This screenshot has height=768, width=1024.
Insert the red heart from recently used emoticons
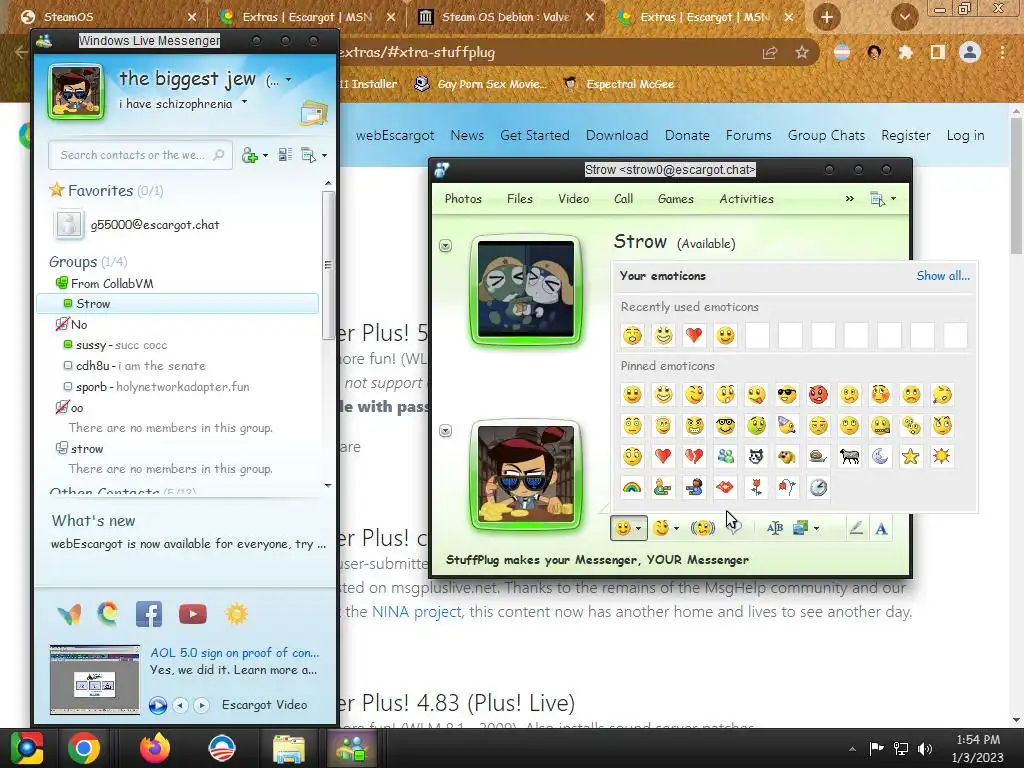click(694, 336)
